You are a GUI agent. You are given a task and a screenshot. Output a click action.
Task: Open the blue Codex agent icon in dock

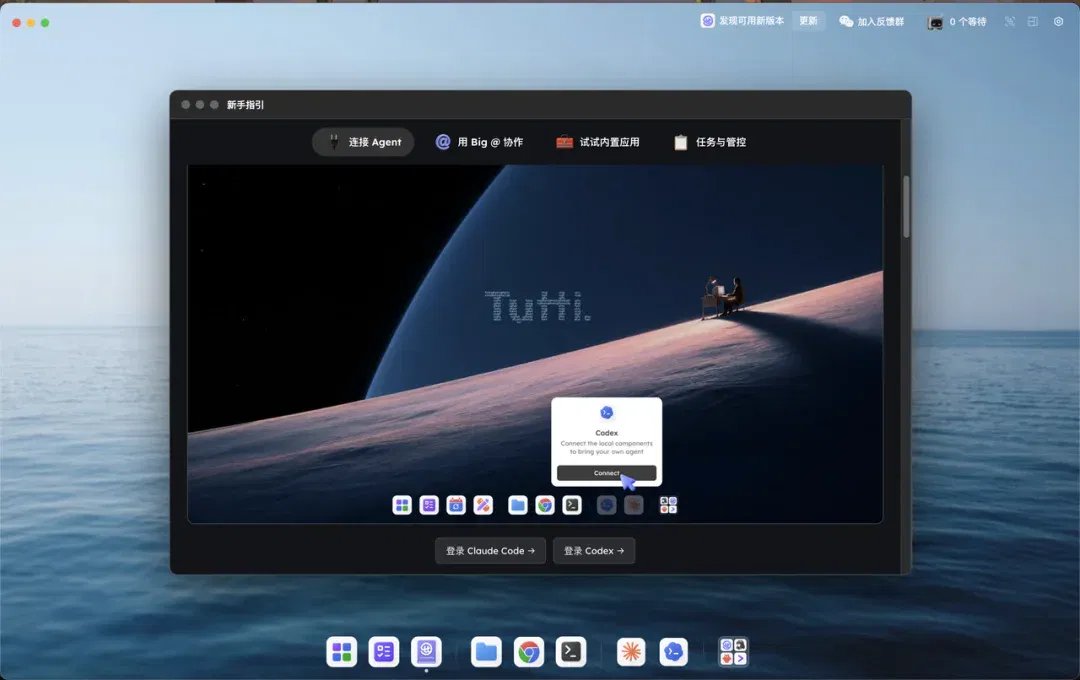[674, 652]
